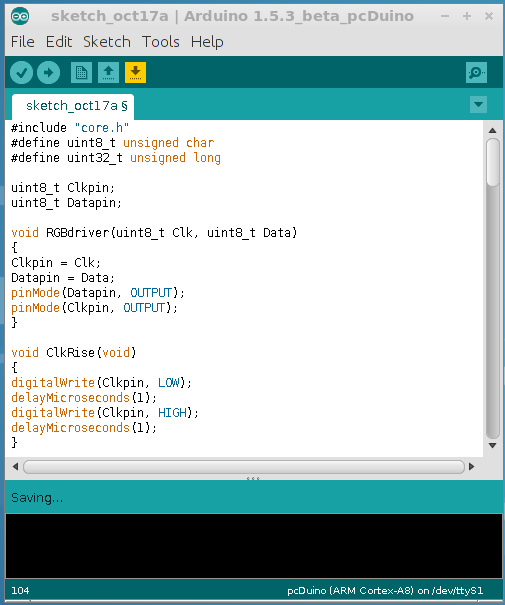The image size is (505, 605).
Task: Click the Verify checkmark button
Action: 21,73
